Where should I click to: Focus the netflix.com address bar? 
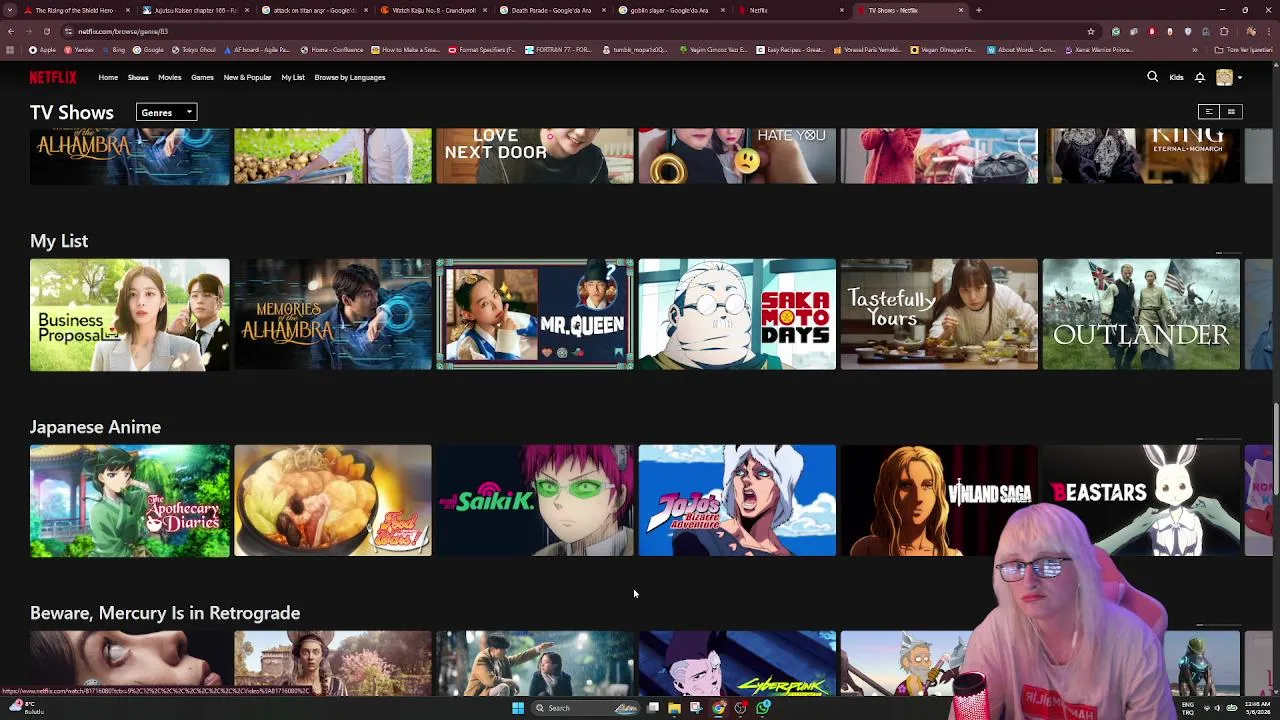click(x=580, y=31)
